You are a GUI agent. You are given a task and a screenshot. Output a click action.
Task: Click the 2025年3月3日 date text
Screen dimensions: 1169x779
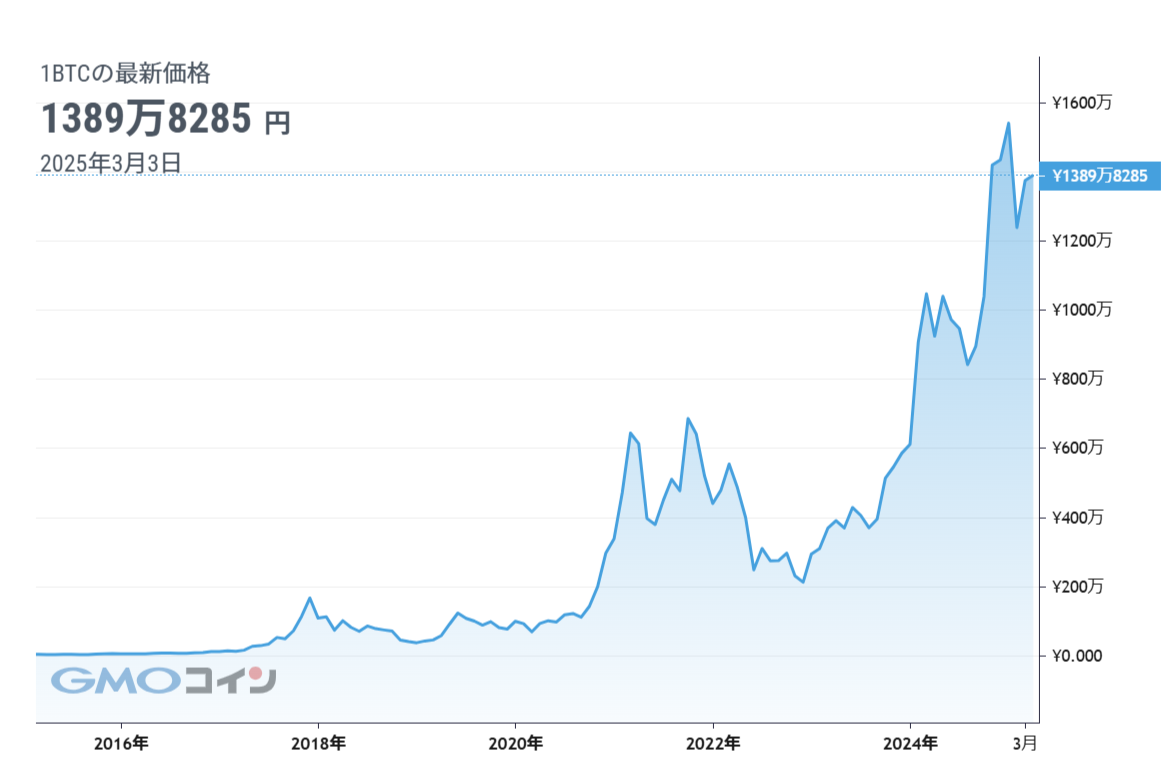(111, 163)
